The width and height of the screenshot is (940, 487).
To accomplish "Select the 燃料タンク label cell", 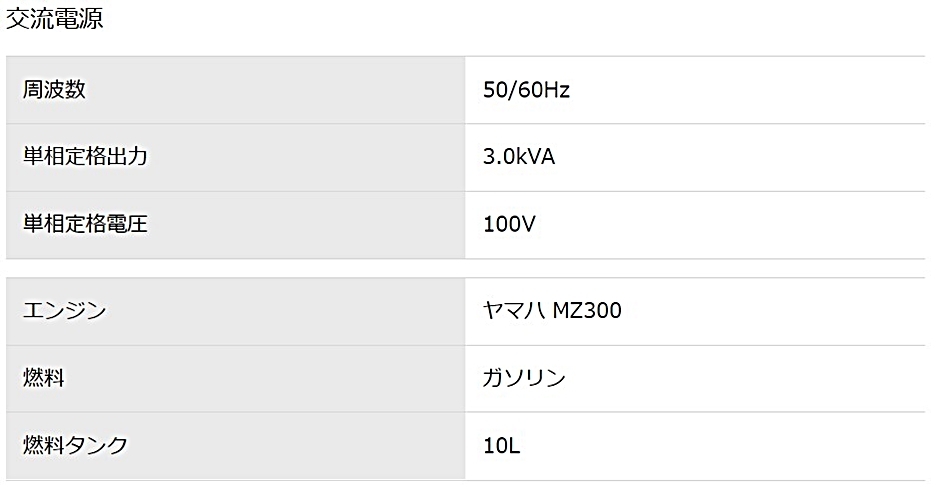I will click(236, 446).
